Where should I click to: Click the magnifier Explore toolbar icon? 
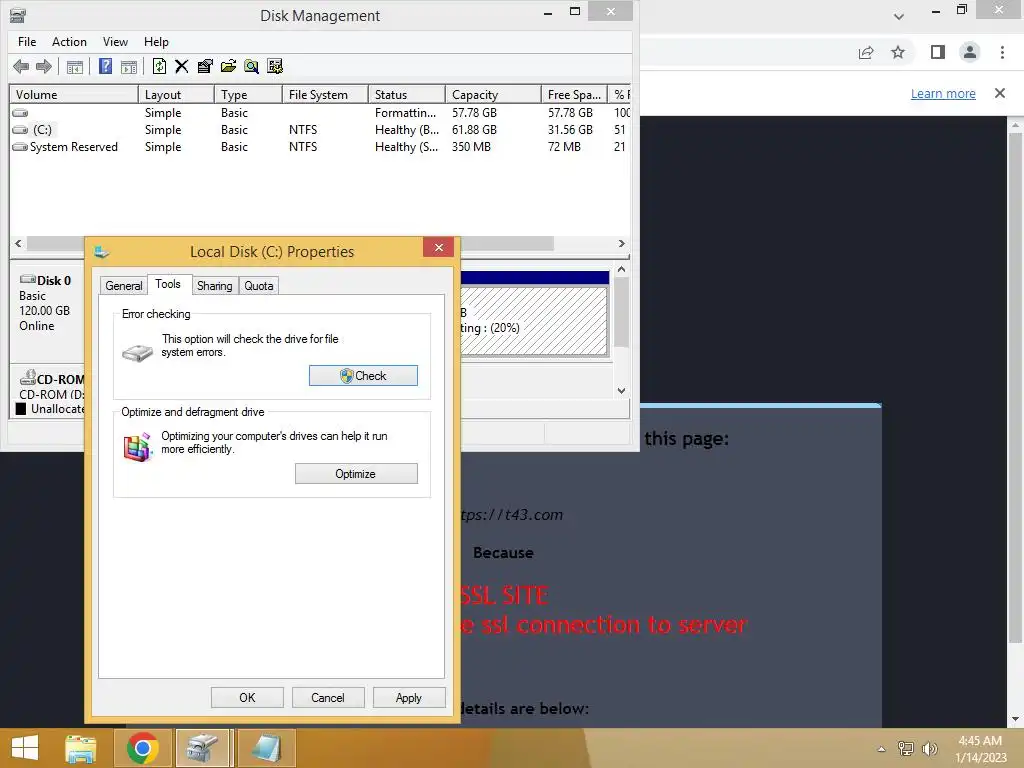(251, 66)
